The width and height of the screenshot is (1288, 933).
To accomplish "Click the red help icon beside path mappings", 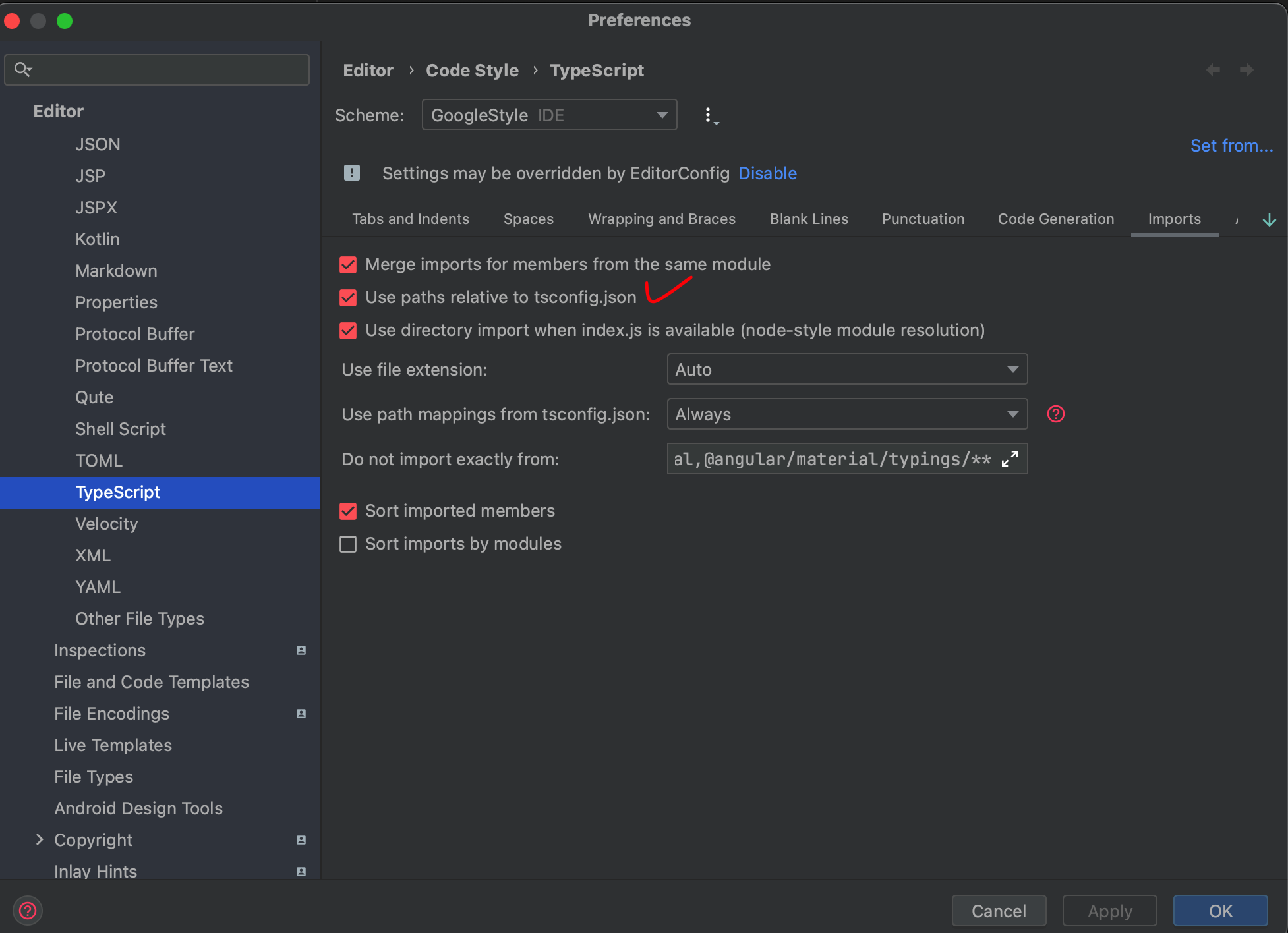I will 1055,414.
